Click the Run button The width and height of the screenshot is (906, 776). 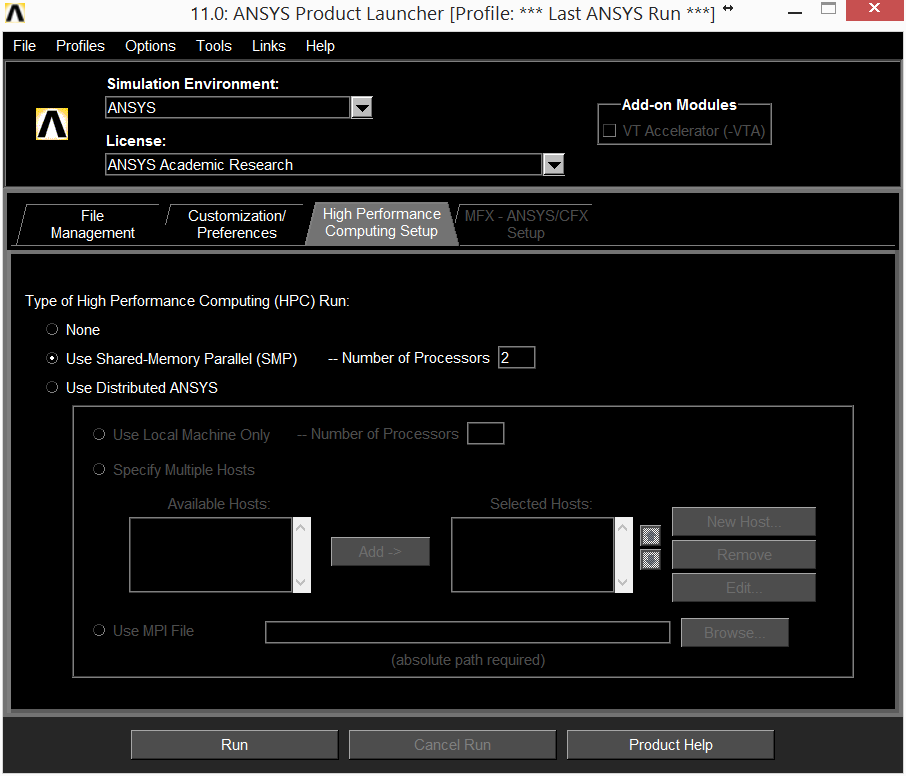pyautogui.click(x=235, y=745)
